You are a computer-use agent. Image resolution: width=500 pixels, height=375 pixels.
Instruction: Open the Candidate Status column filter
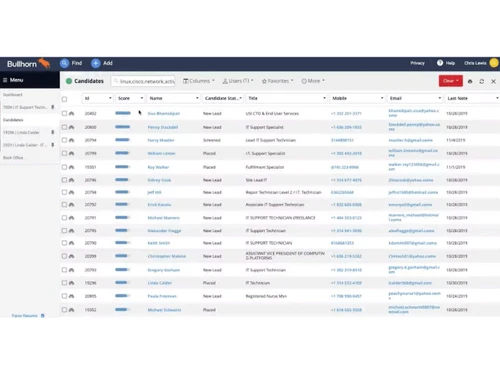tap(240, 98)
